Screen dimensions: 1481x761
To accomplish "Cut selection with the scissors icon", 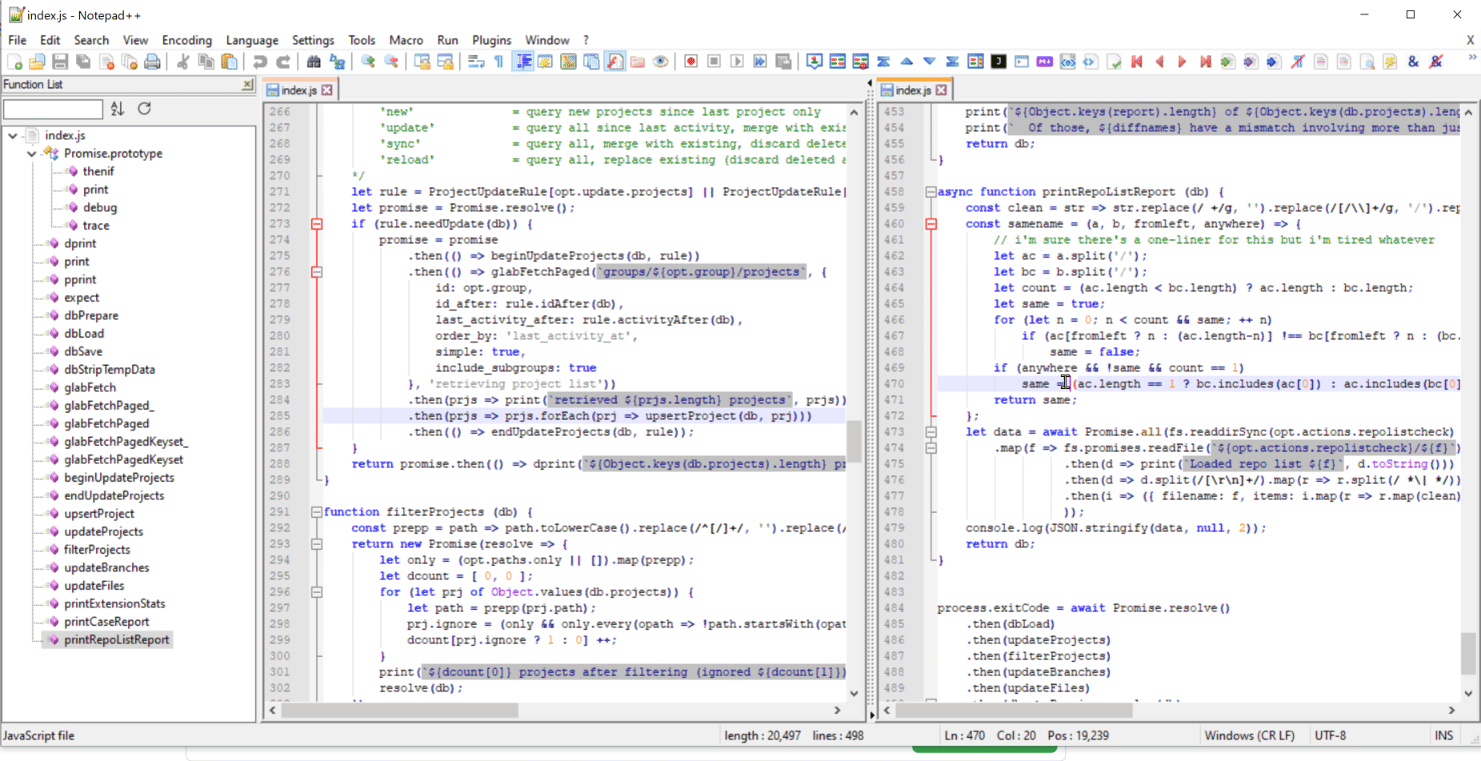I will click(183, 62).
